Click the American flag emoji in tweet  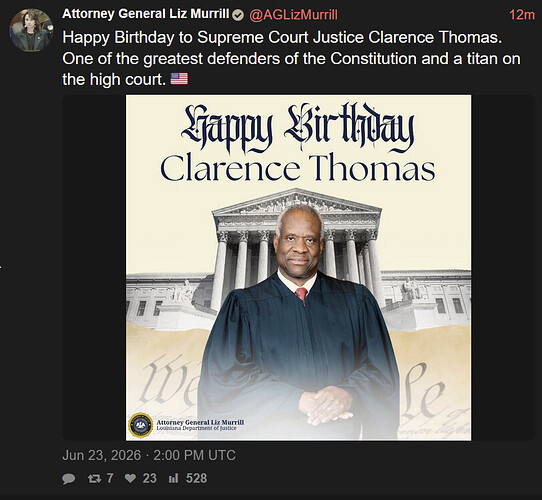(x=179, y=79)
